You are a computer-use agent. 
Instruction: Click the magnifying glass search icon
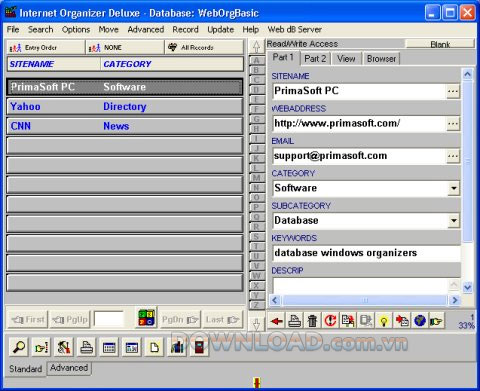tap(19, 347)
